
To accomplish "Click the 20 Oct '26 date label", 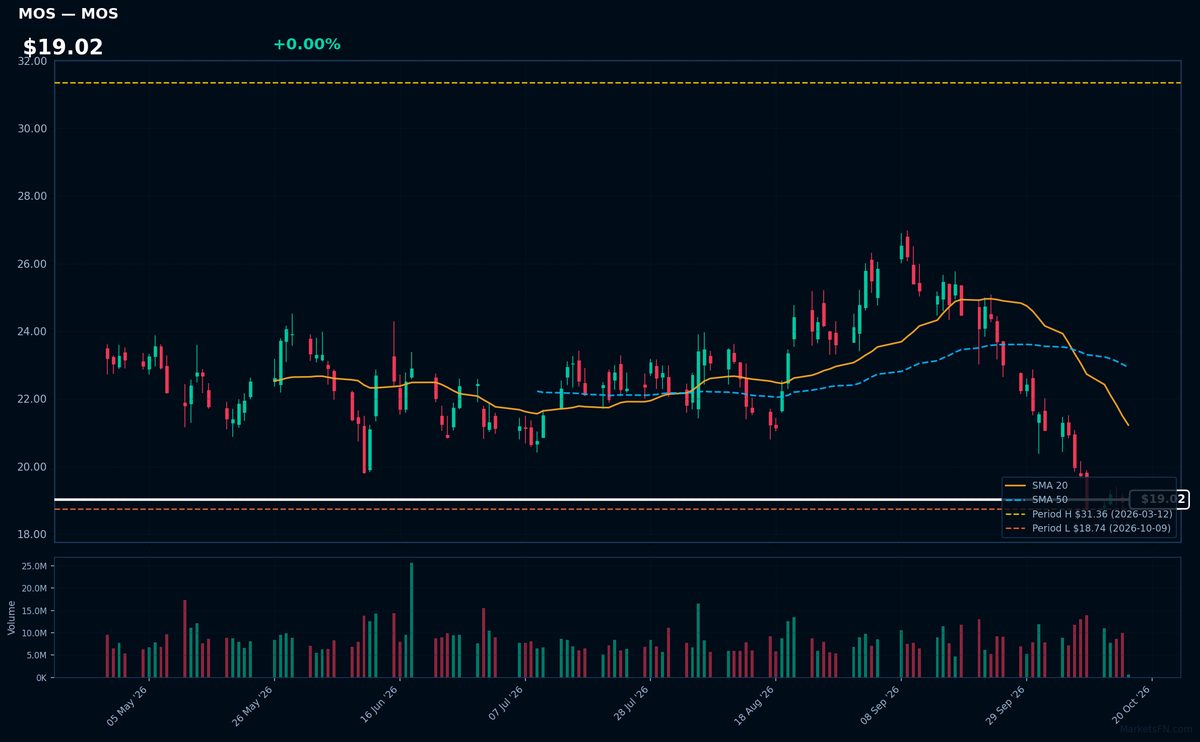I will [1133, 706].
